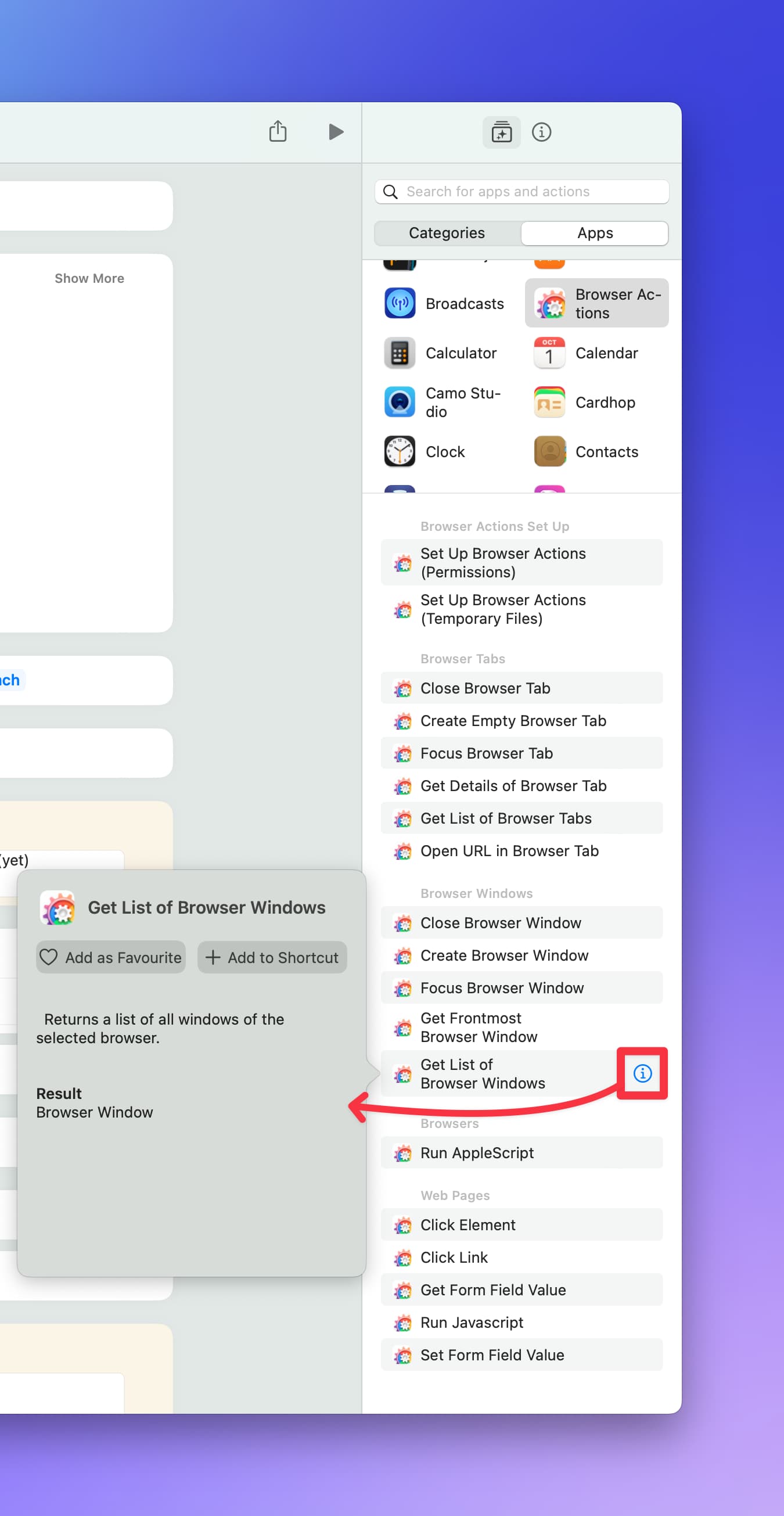Switch to the Apps tab
The height and width of the screenshot is (1516, 784).
coord(595,233)
